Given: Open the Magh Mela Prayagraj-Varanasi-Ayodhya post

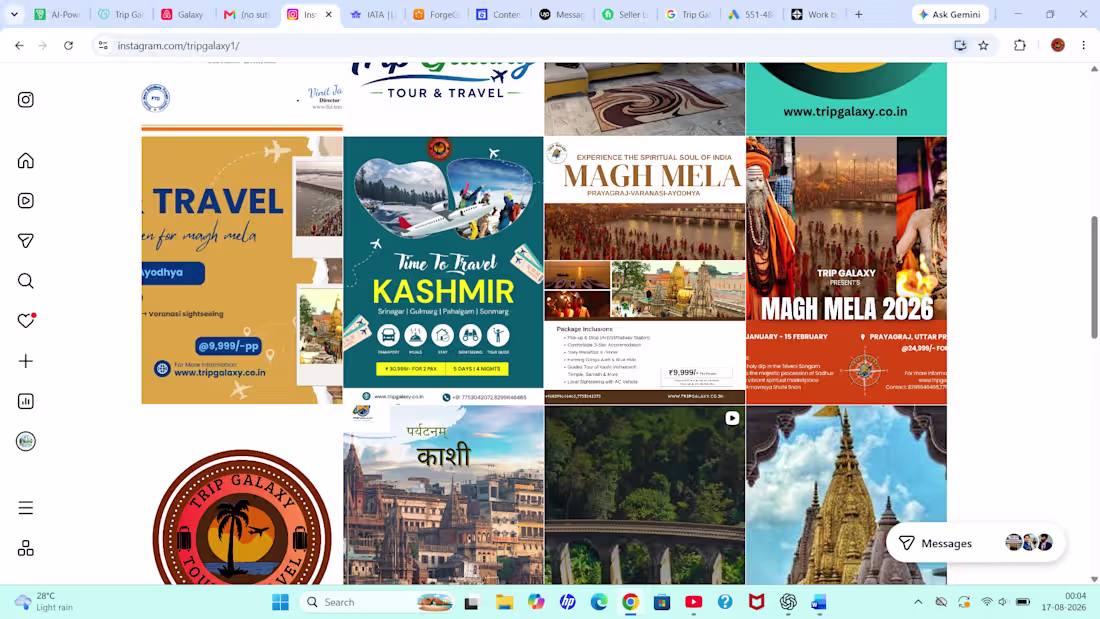Looking at the screenshot, I should point(645,270).
